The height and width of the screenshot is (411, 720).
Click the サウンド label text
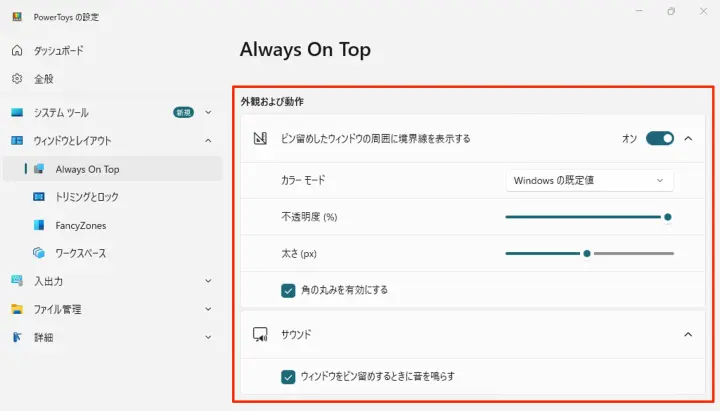pos(296,334)
